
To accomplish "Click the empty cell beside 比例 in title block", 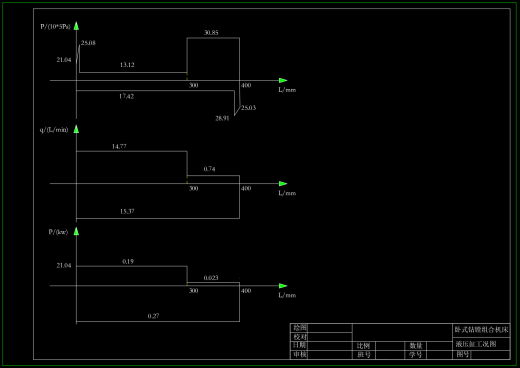I will (x=390, y=346).
